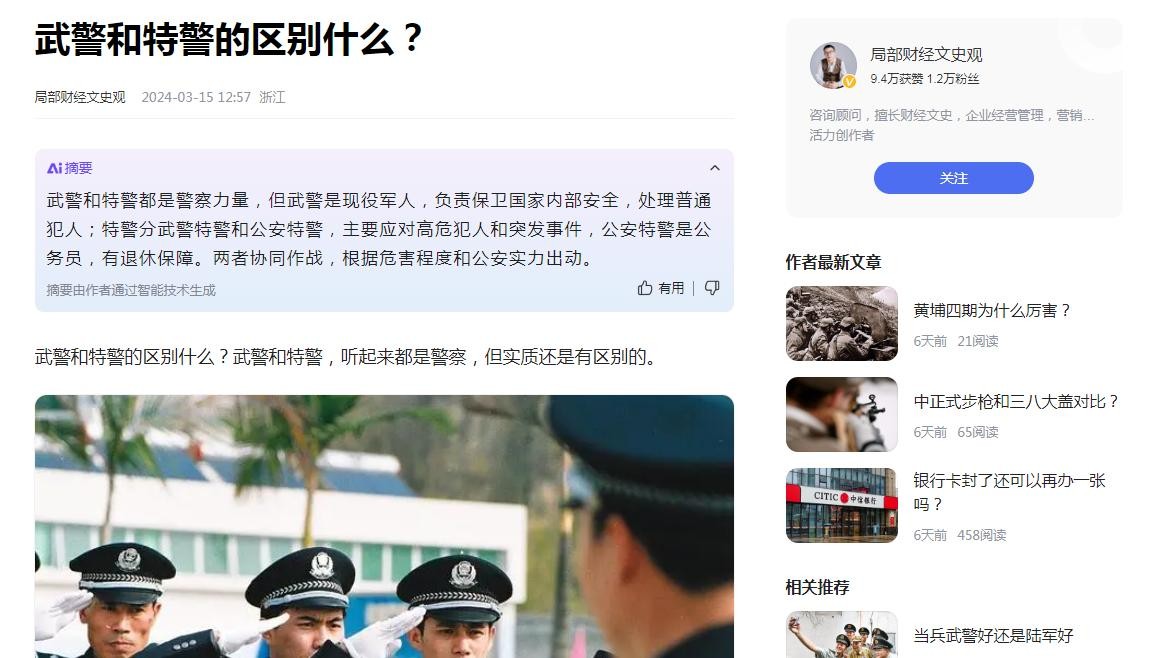Click the thumbs-up useful icon

click(x=645, y=287)
